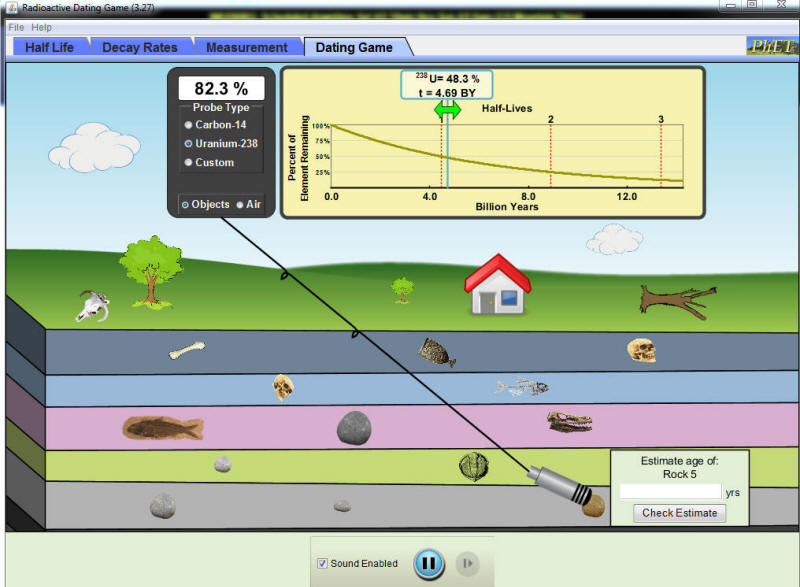The image size is (800, 587).
Task: Select the fossil cup in top layer
Action: pyautogui.click(x=436, y=352)
